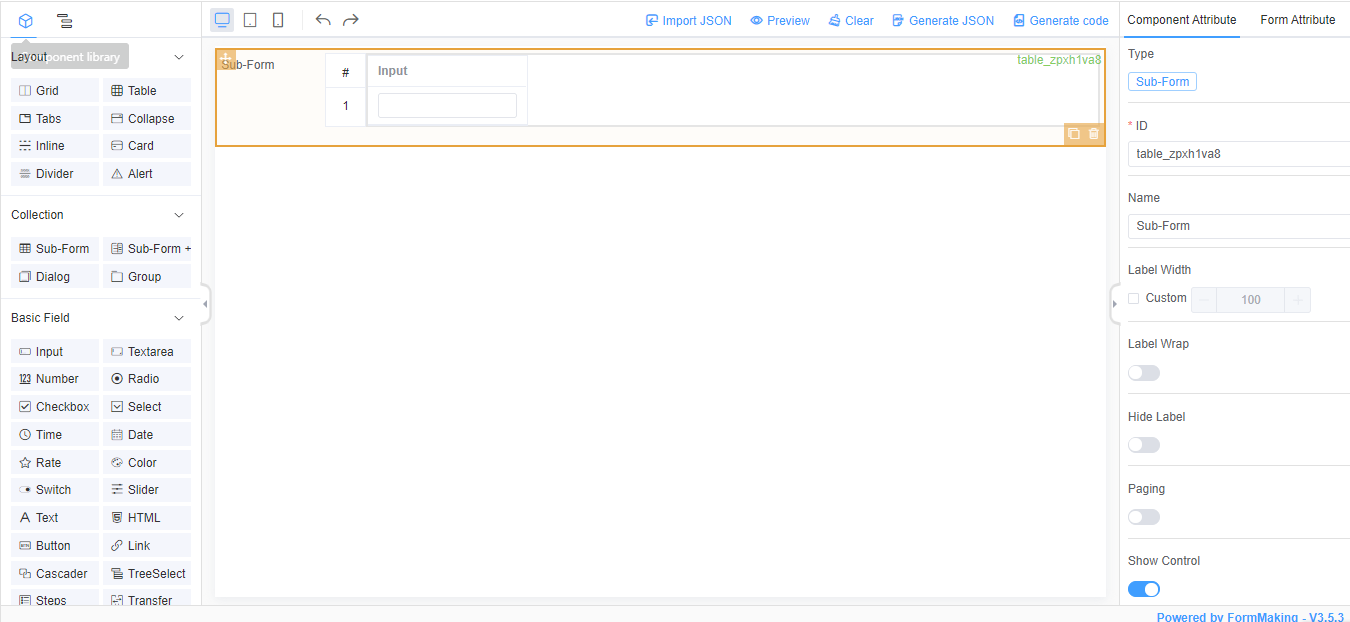The image size is (1350, 622).
Task: Add a Sub-Form + collection component
Action: pyautogui.click(x=147, y=249)
